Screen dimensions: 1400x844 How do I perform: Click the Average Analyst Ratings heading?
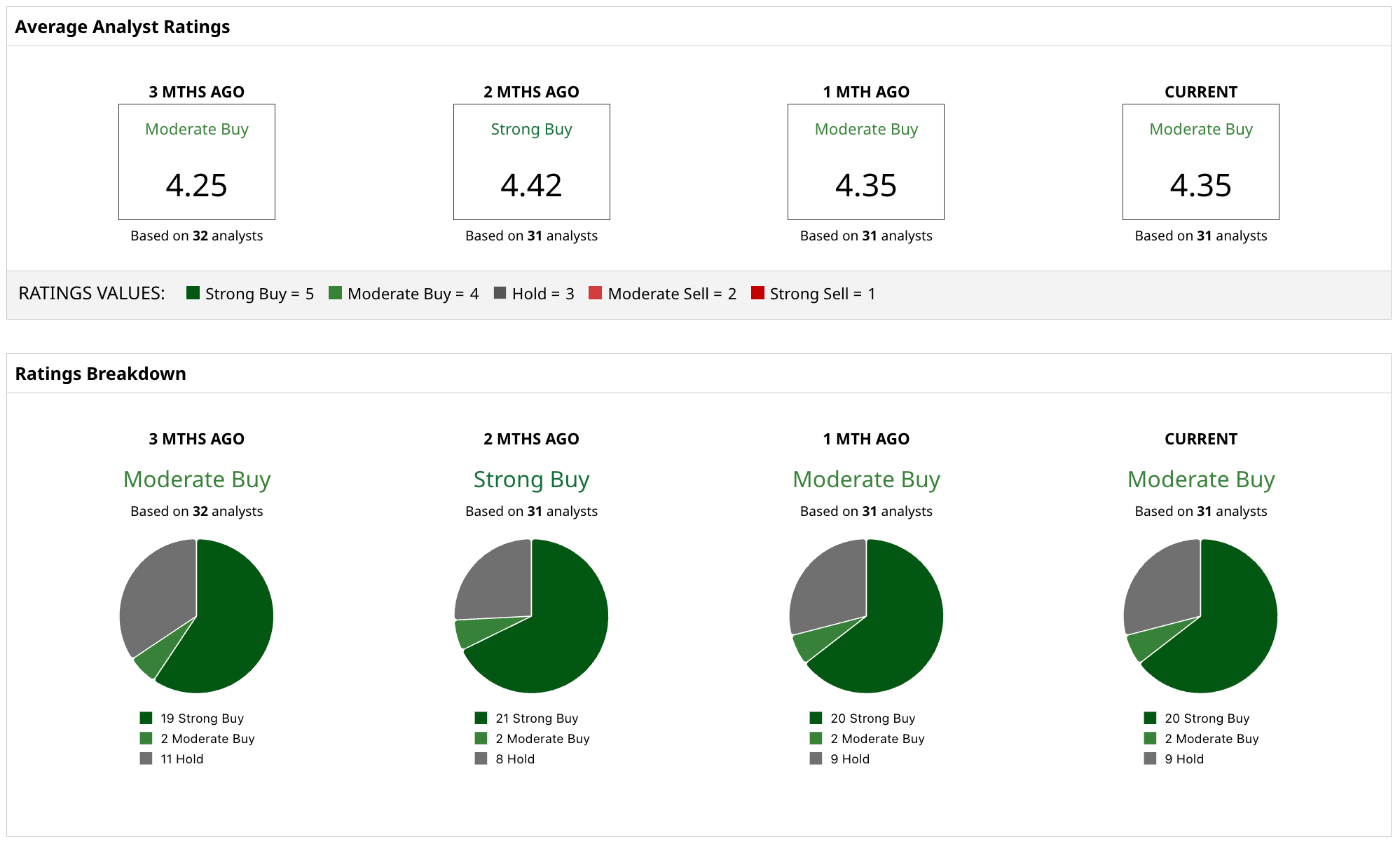pyautogui.click(x=123, y=27)
